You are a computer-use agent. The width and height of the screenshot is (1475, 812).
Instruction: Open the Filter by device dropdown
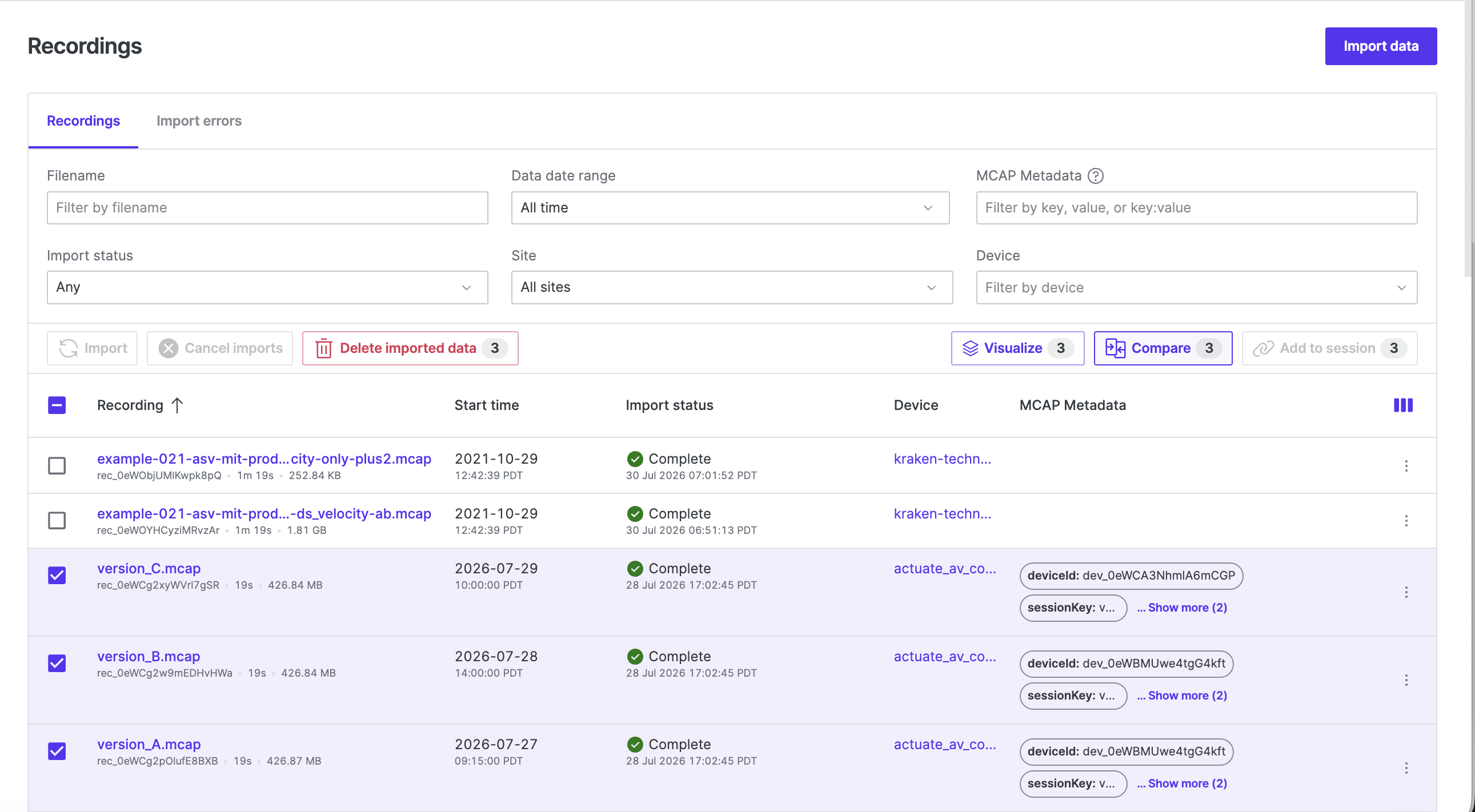pyautogui.click(x=1197, y=287)
